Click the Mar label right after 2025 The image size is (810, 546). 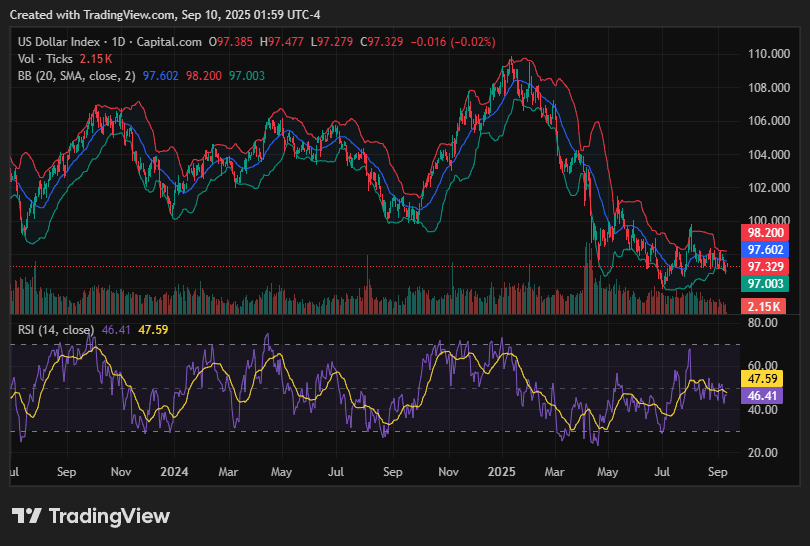[x=554, y=472]
